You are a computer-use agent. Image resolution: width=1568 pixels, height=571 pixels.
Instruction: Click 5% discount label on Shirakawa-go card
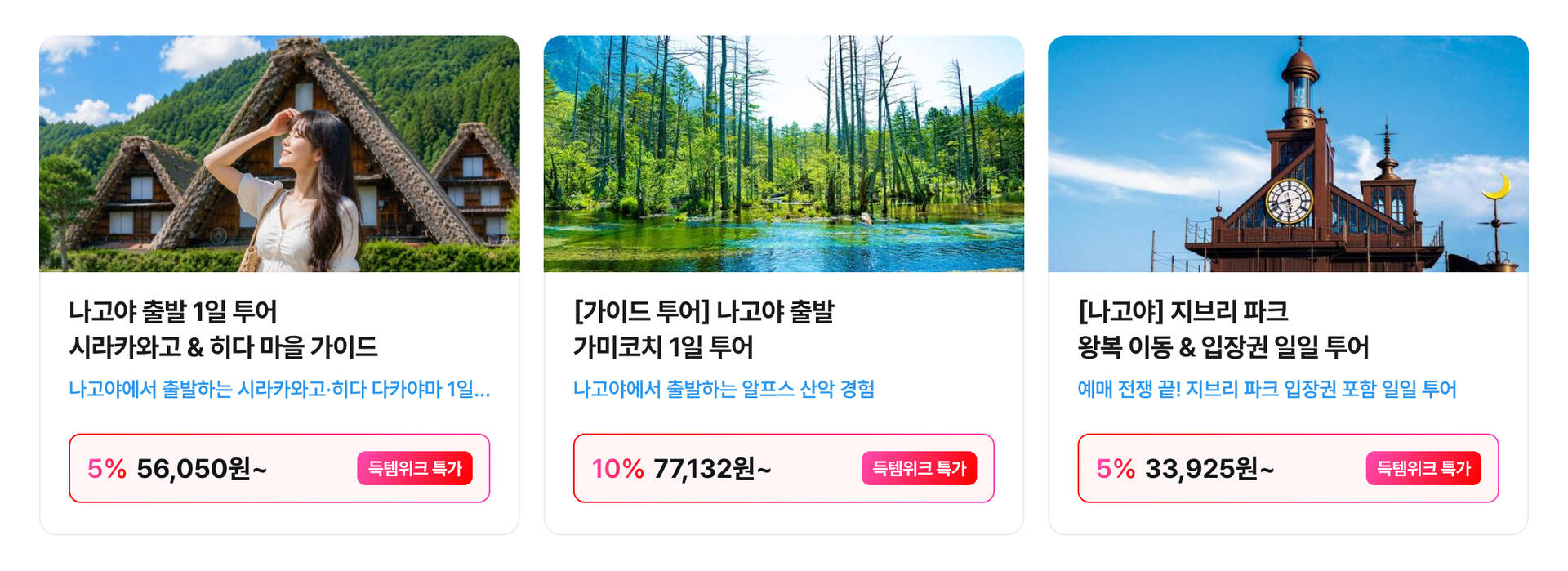pos(107,469)
